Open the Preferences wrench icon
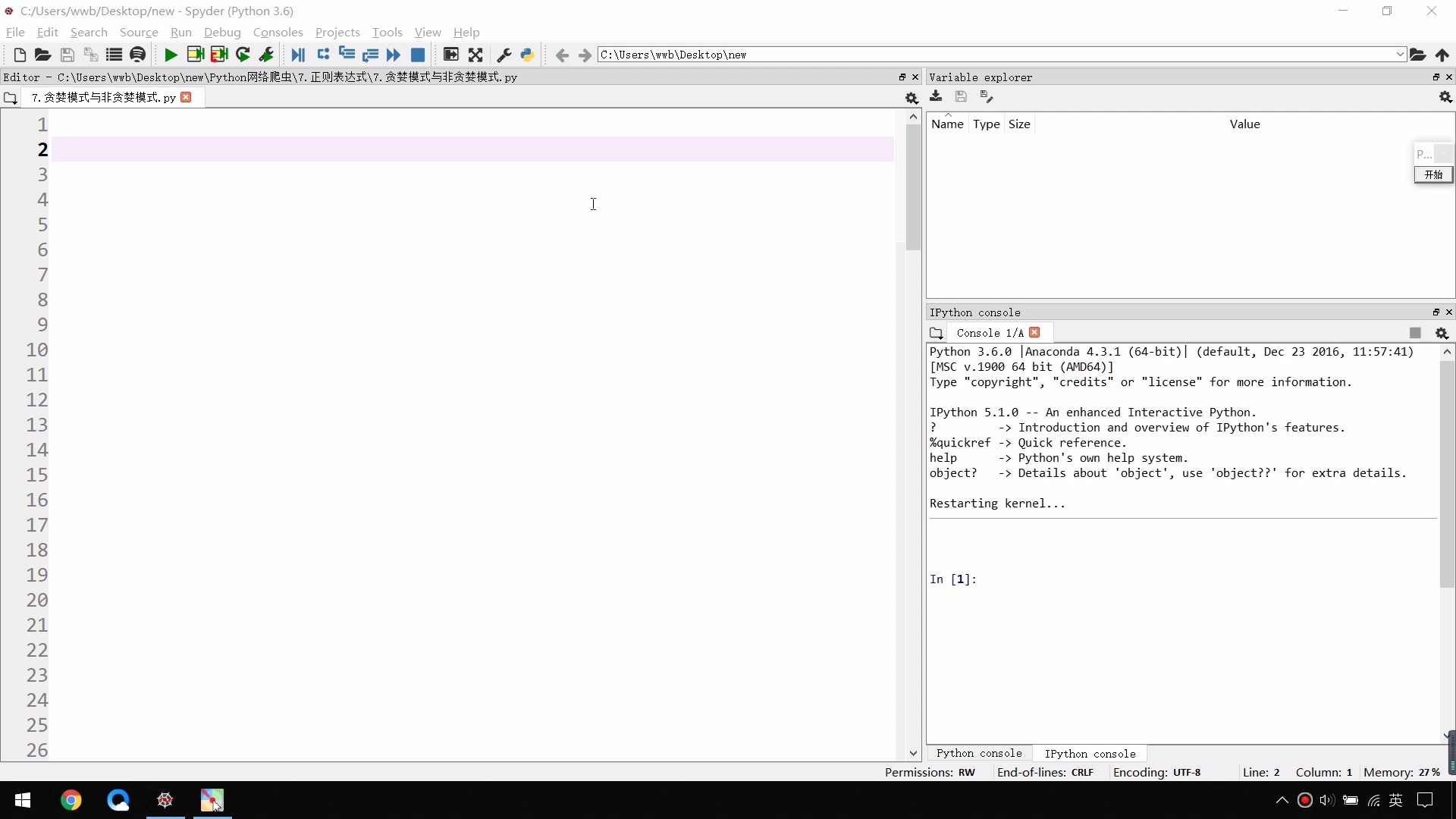 [504, 55]
